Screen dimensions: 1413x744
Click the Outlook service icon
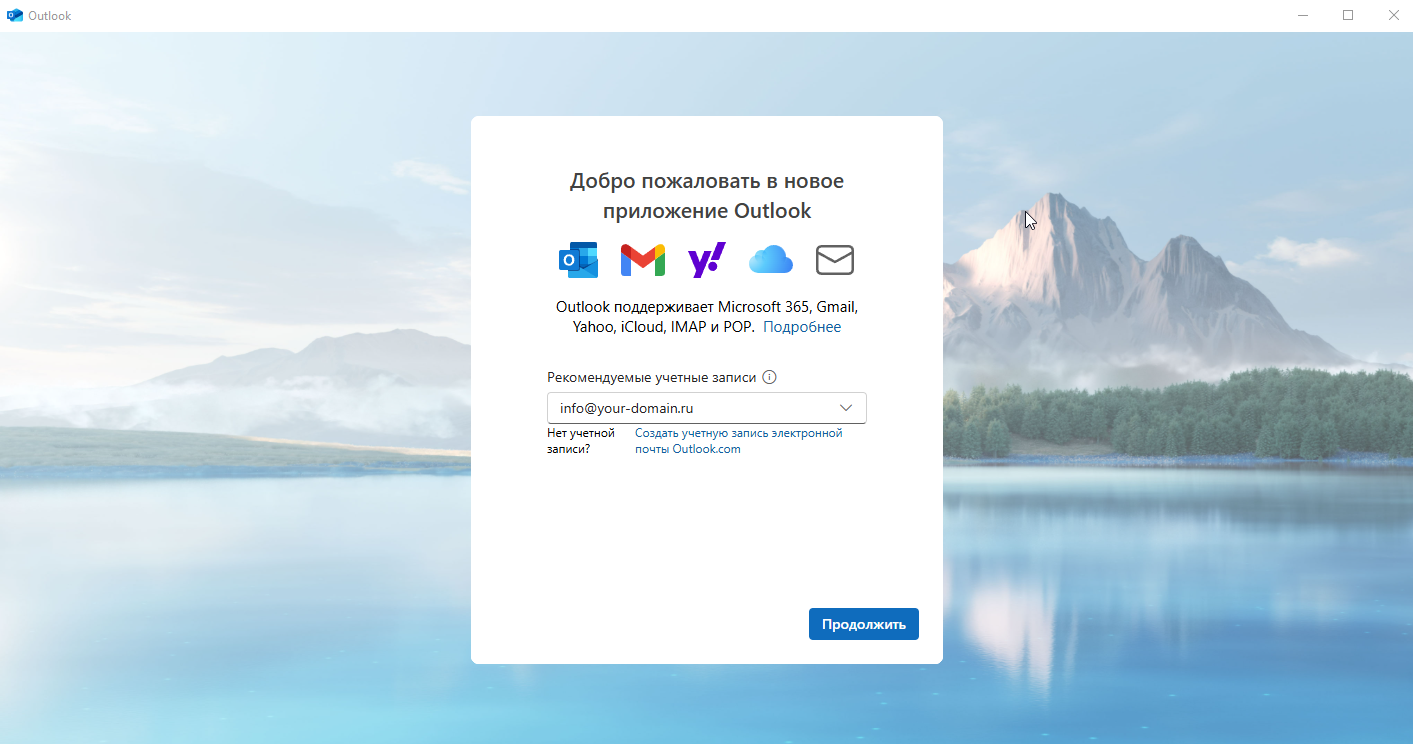[578, 260]
